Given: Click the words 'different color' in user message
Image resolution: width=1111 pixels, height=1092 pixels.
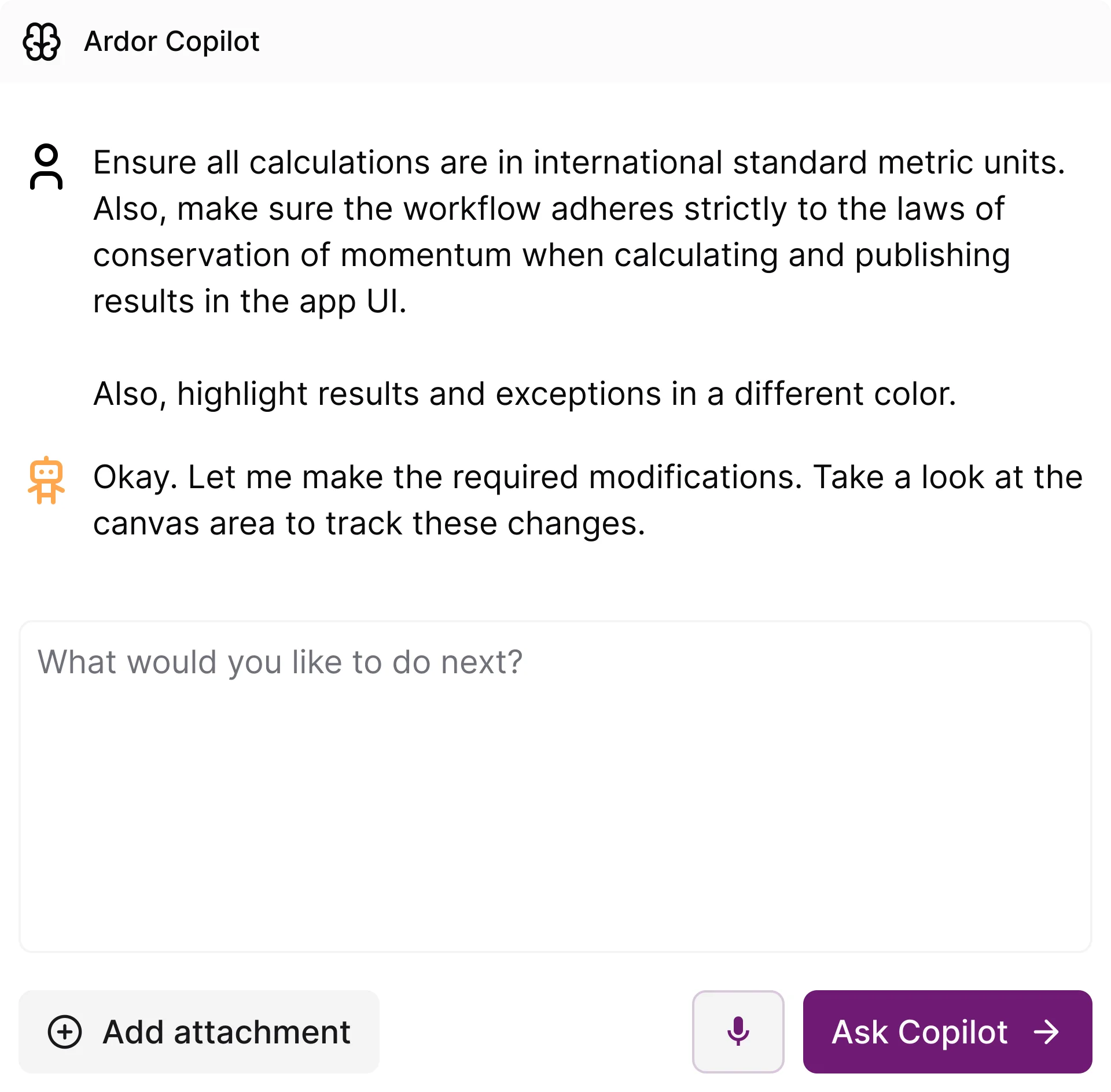Looking at the screenshot, I should (x=844, y=394).
